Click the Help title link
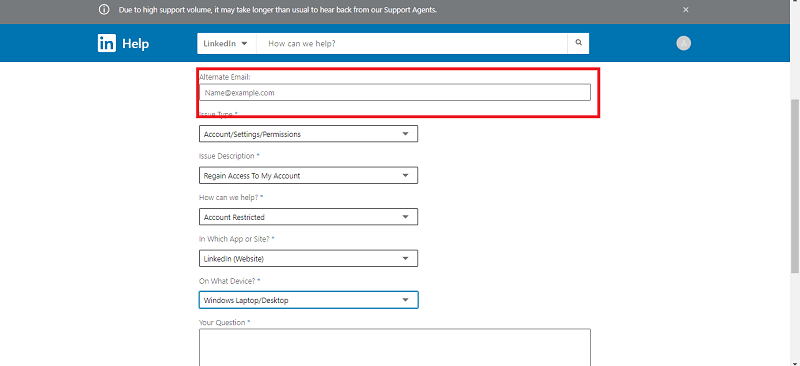 [135, 44]
